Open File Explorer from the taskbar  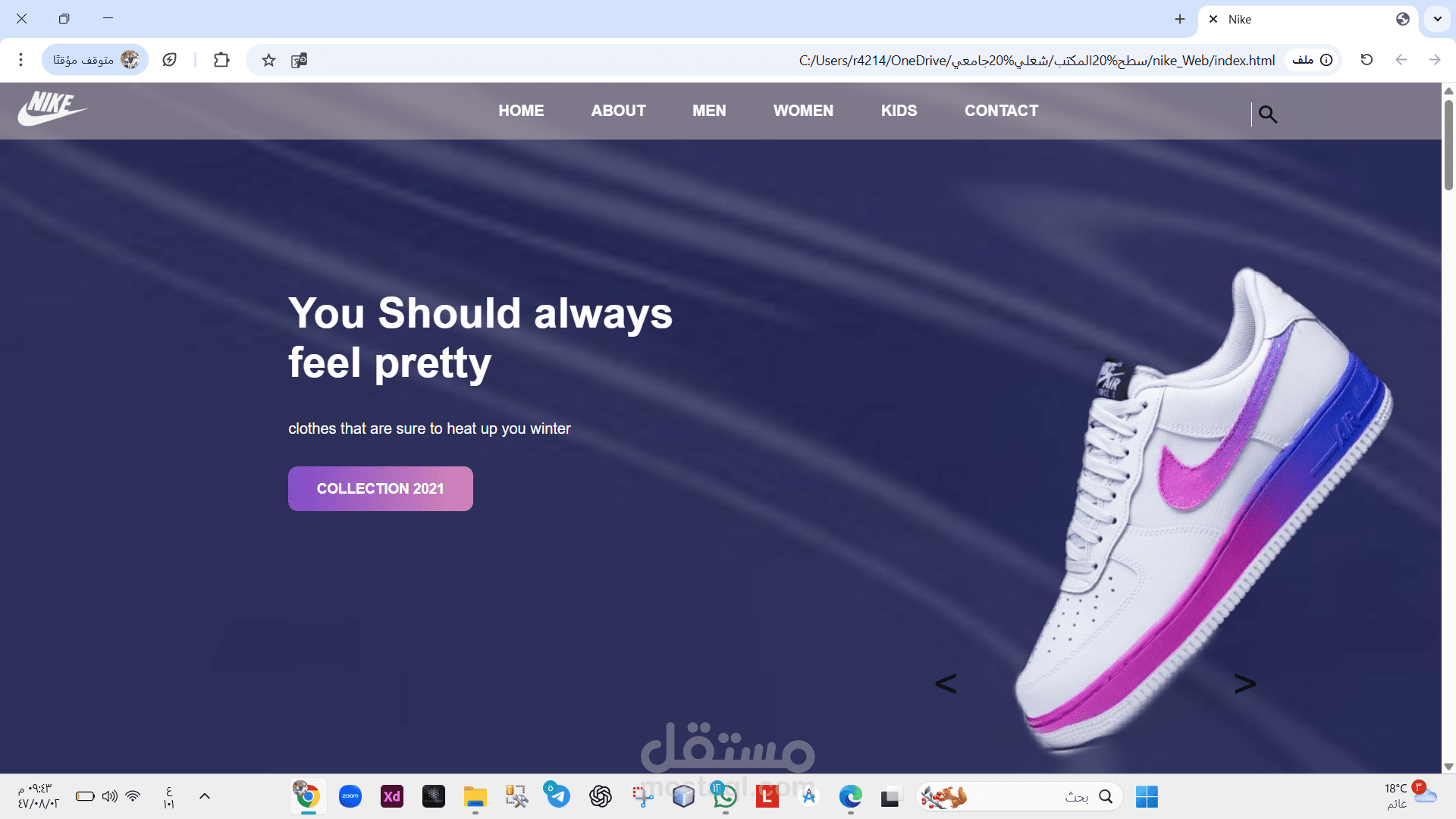475,796
